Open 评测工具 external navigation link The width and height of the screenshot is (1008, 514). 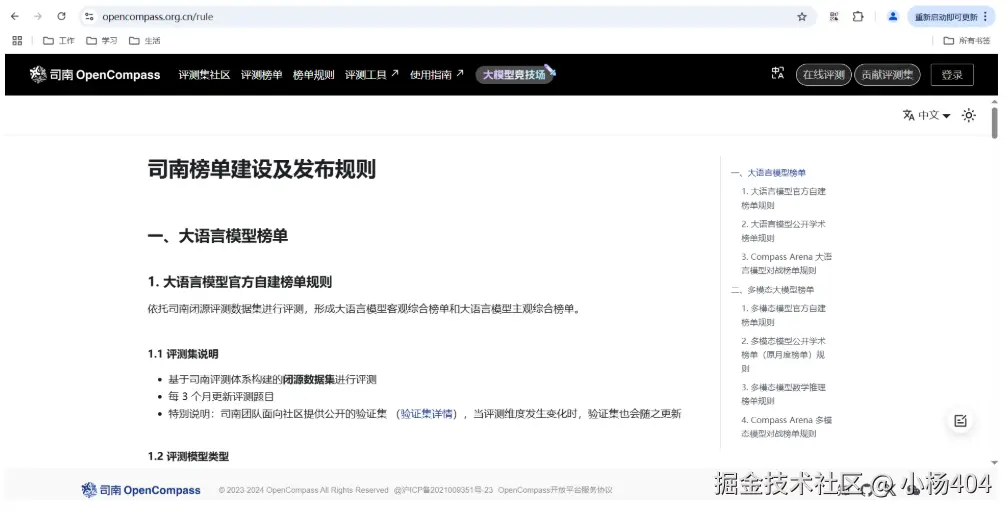pos(371,75)
